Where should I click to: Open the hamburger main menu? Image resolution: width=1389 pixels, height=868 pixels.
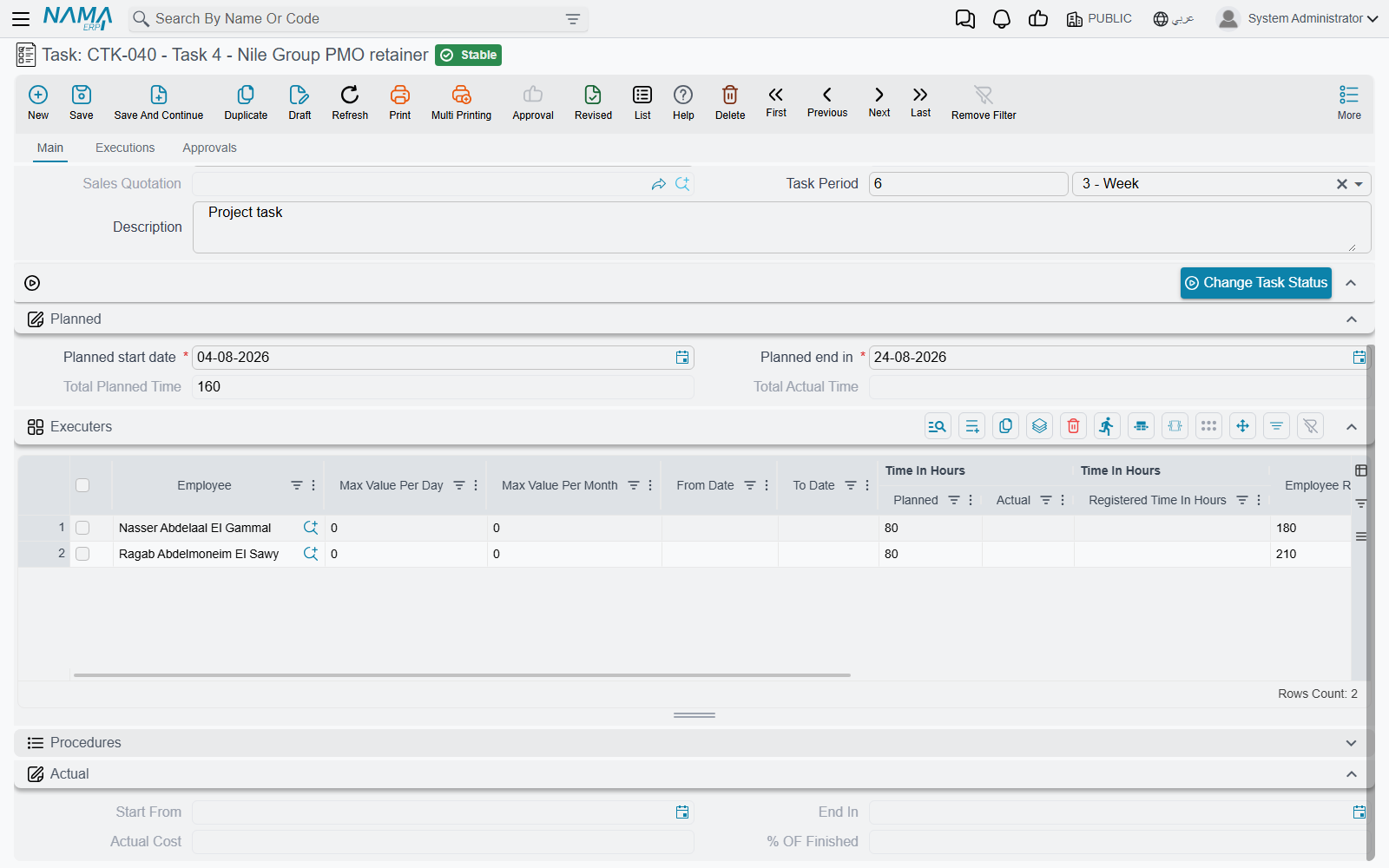[x=21, y=18]
